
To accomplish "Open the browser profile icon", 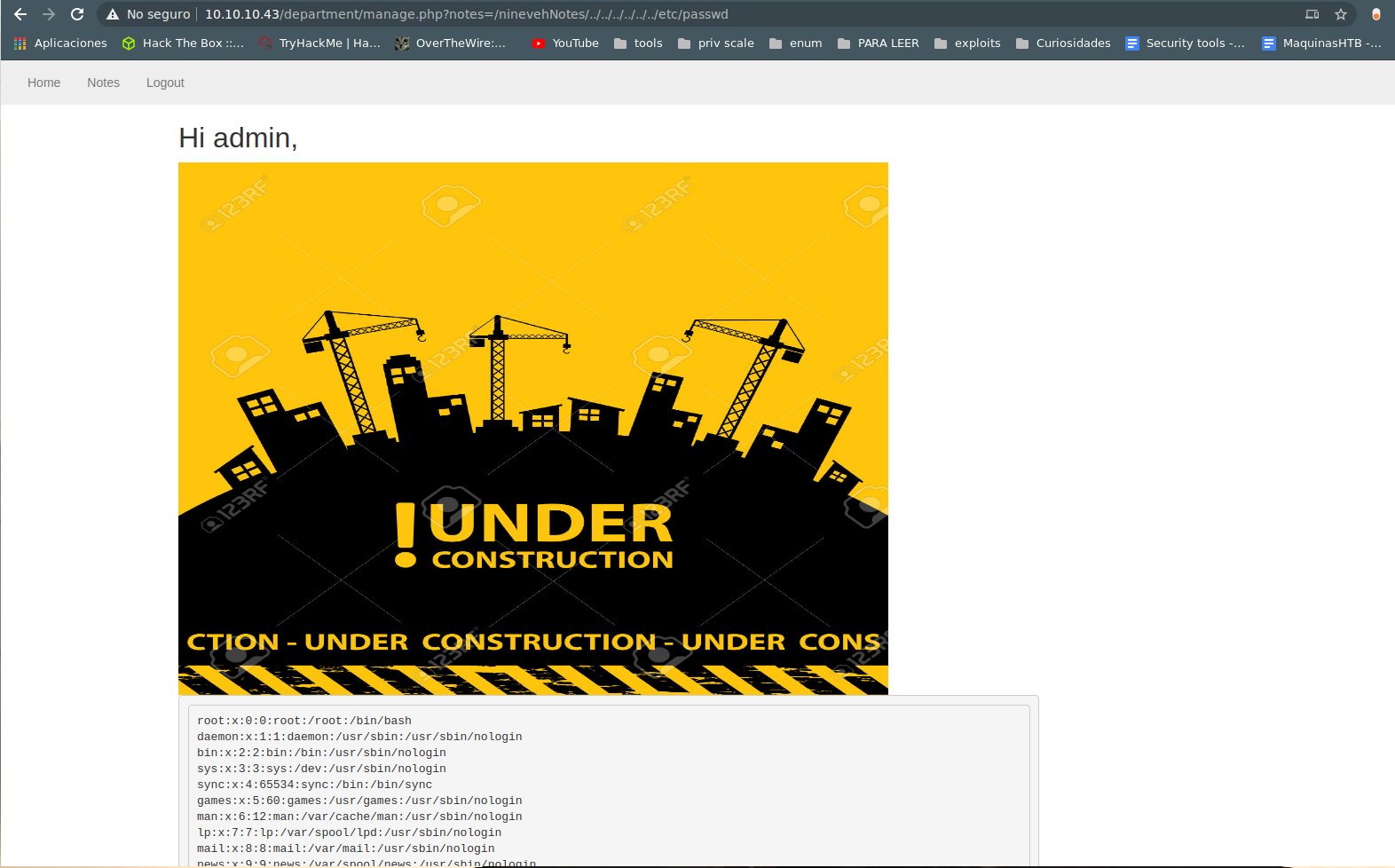I will pos(1375,14).
